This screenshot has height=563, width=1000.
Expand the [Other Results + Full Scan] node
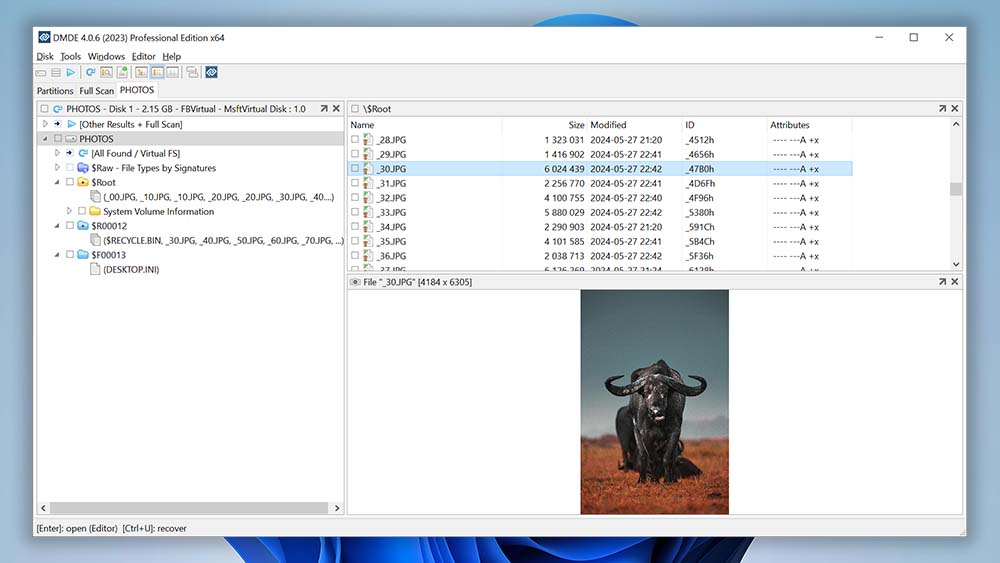pyautogui.click(x=45, y=124)
